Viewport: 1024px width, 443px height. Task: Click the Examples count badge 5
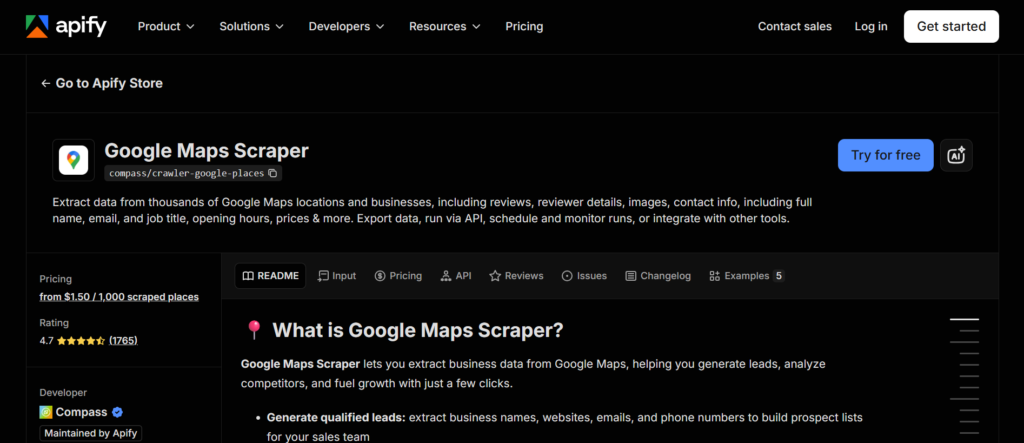coord(778,276)
